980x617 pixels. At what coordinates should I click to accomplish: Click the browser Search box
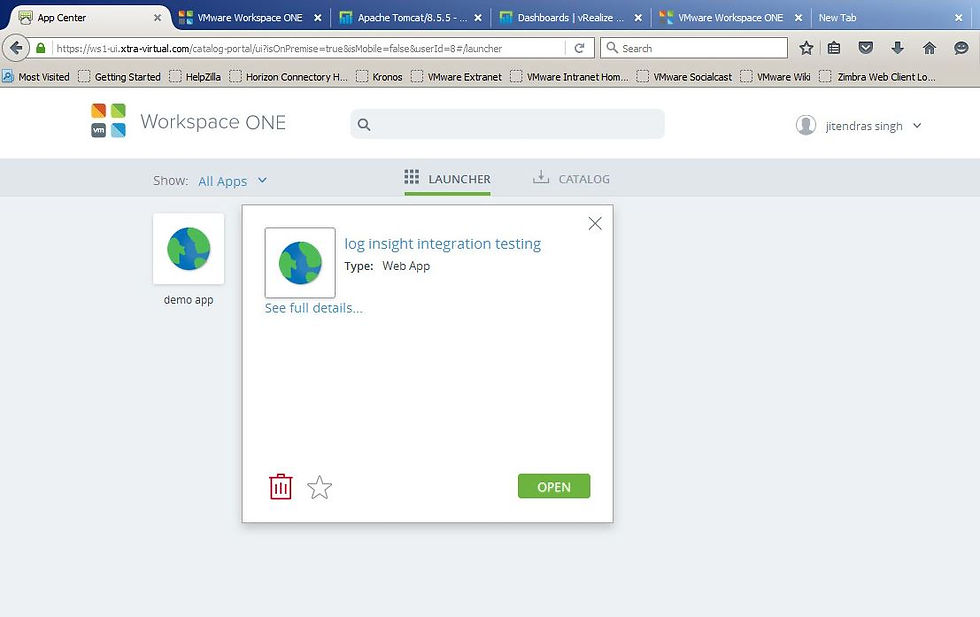pos(694,48)
